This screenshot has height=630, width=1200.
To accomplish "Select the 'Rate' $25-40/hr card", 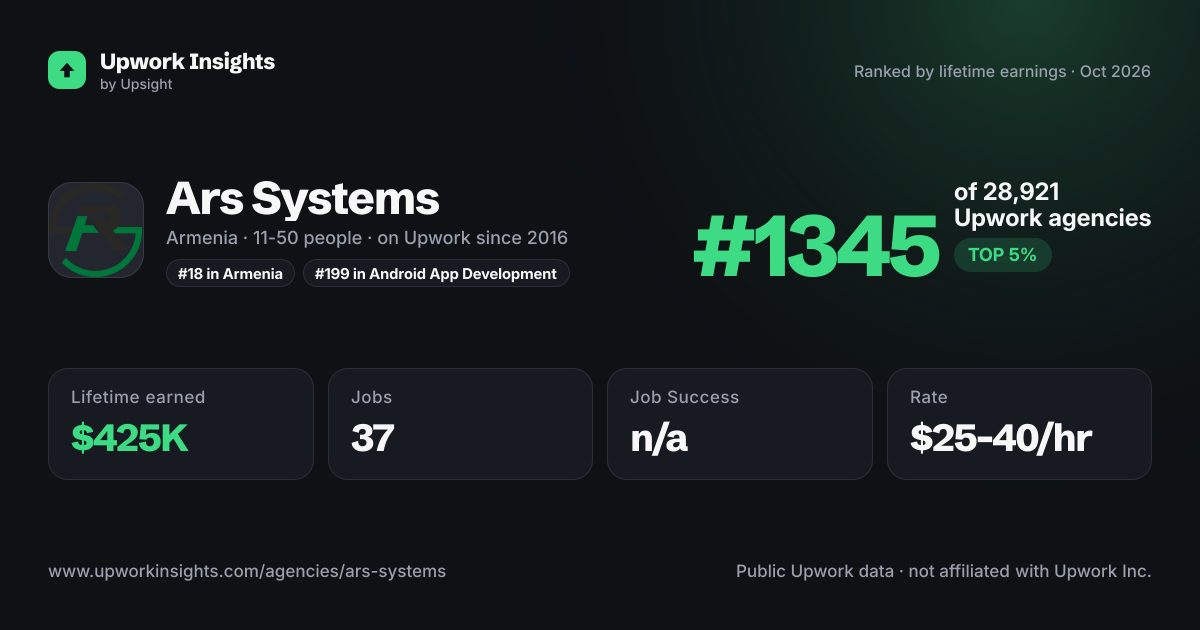I will tap(1019, 424).
